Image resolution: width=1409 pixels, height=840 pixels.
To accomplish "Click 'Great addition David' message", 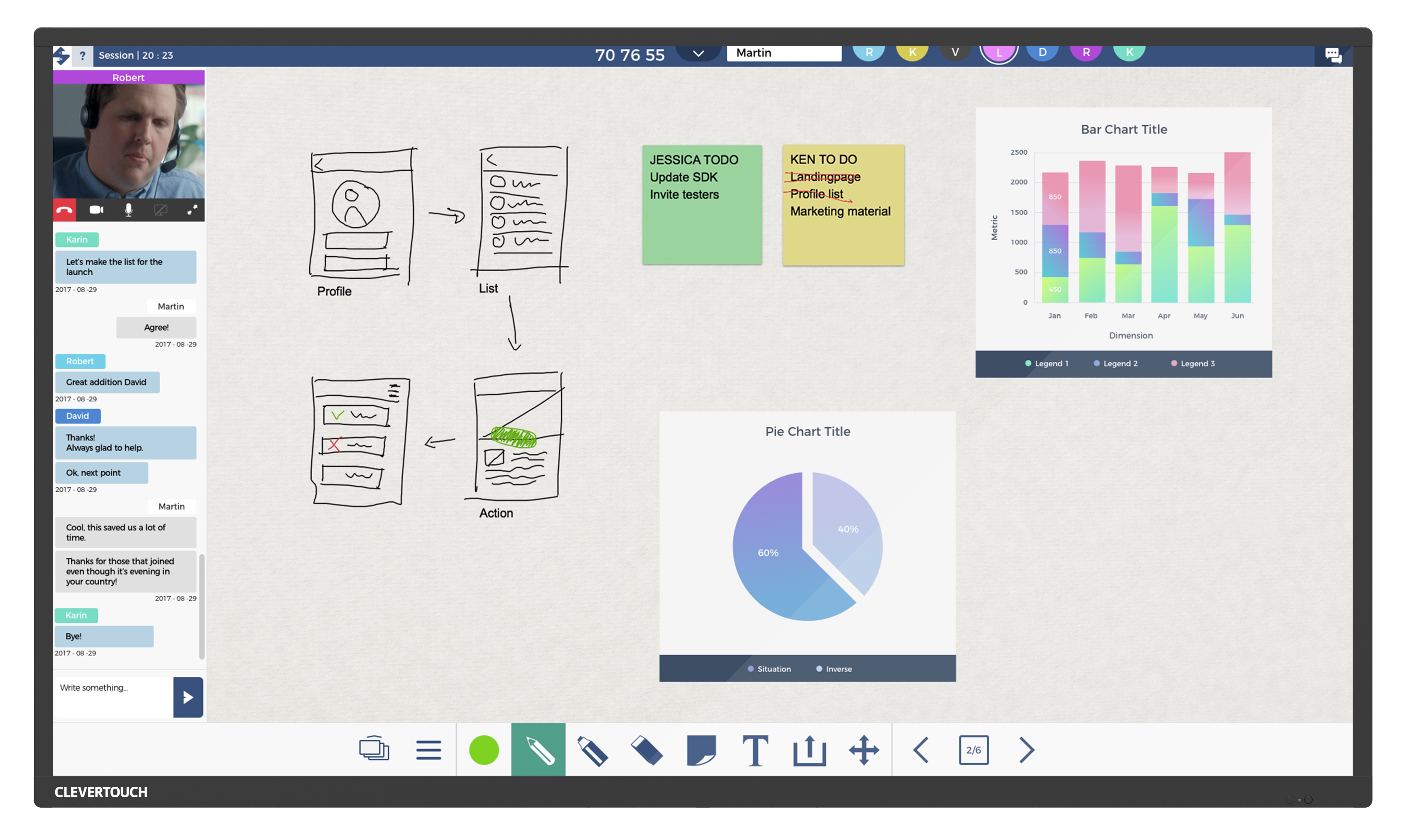I will coord(108,383).
